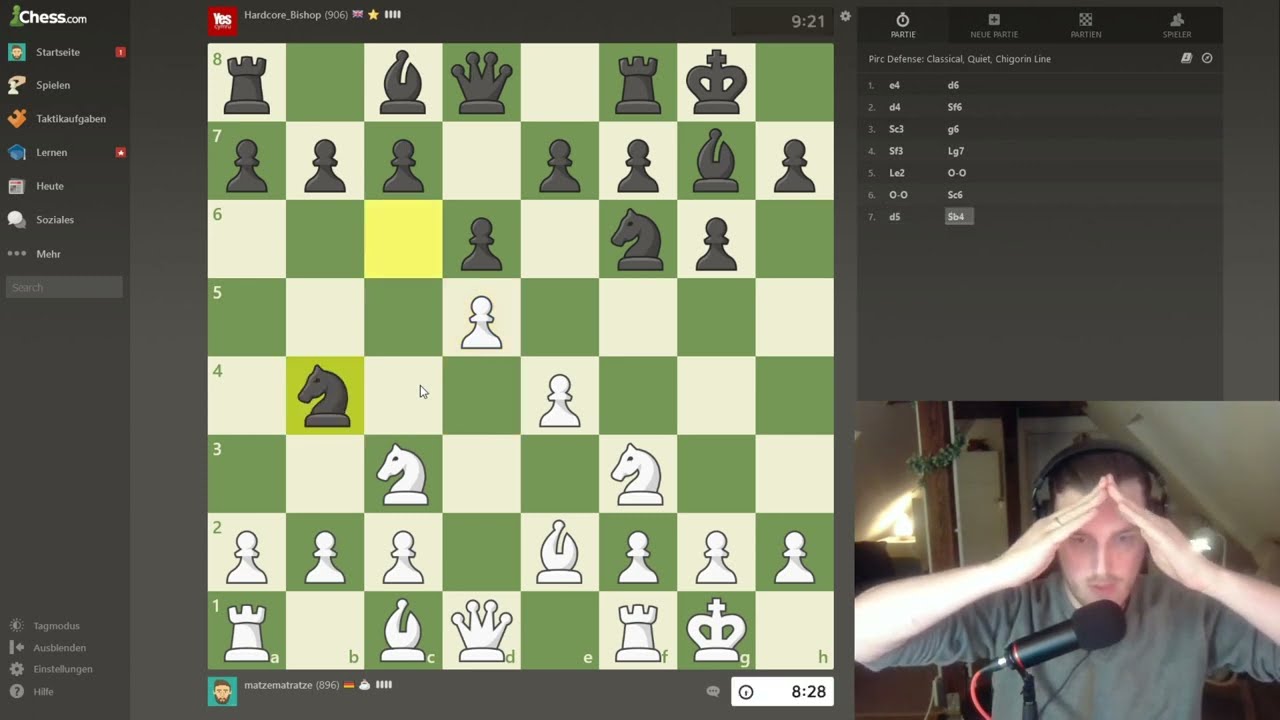Viewport: 1280px width, 720px height.
Task: Expand the Mehr menu
Action: (x=48, y=254)
